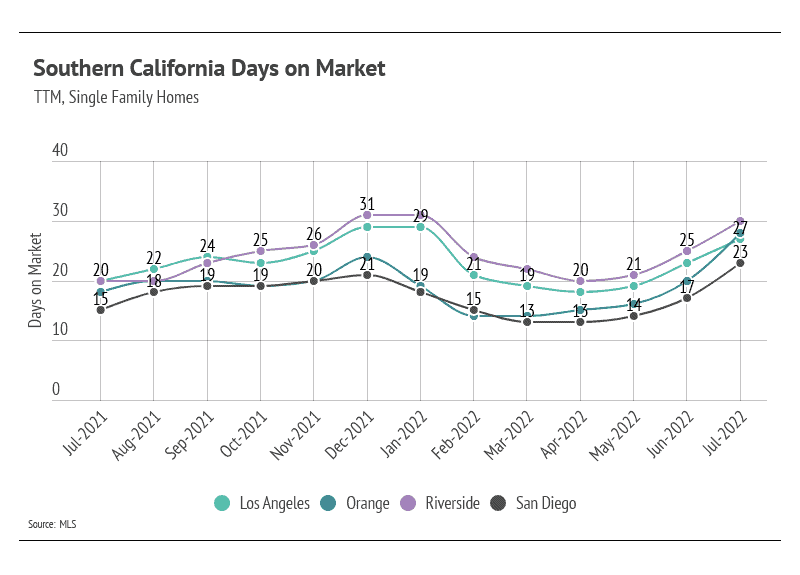Click the Dec-2021 x-axis label
The height and width of the screenshot is (575, 800).
point(349,434)
